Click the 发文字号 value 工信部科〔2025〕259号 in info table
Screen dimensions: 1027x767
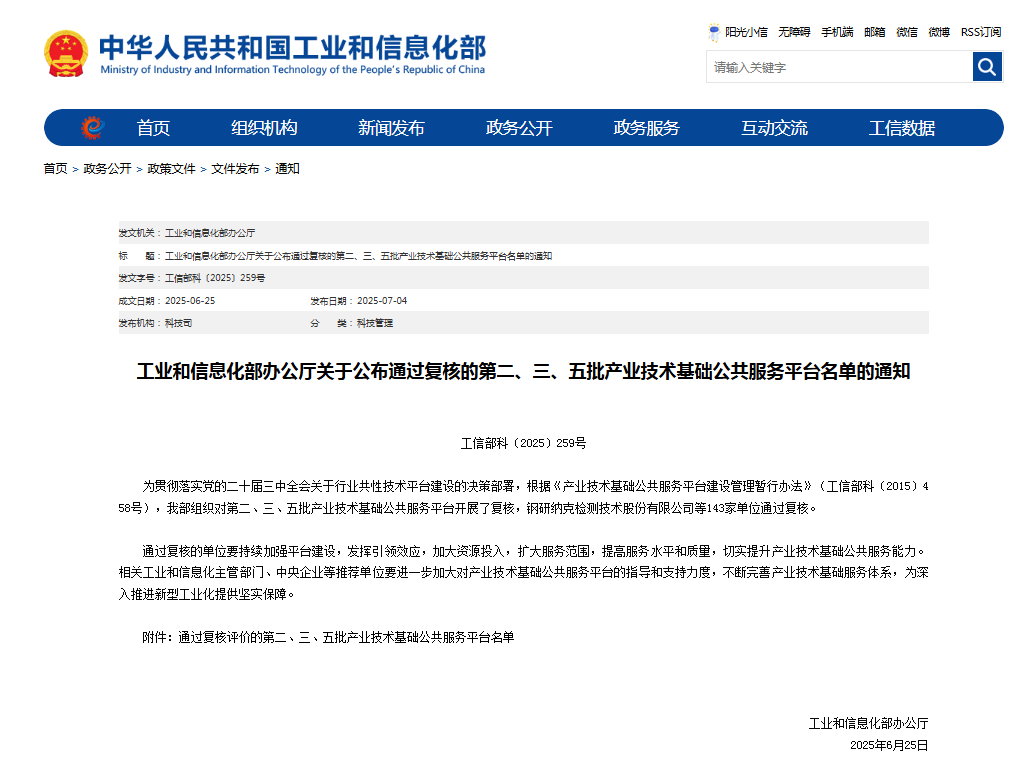click(215, 278)
